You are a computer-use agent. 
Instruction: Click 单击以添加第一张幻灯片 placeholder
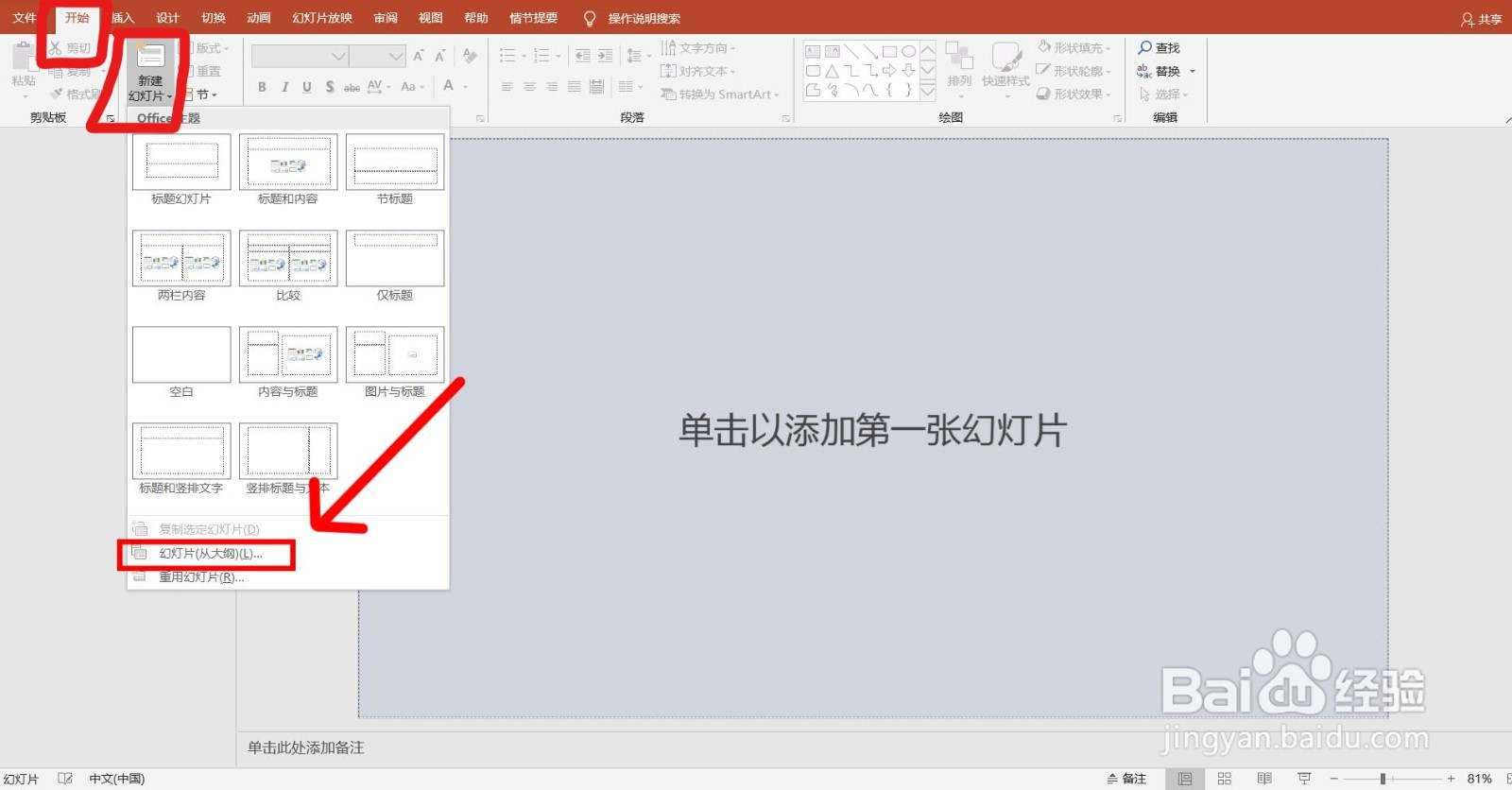(x=873, y=430)
